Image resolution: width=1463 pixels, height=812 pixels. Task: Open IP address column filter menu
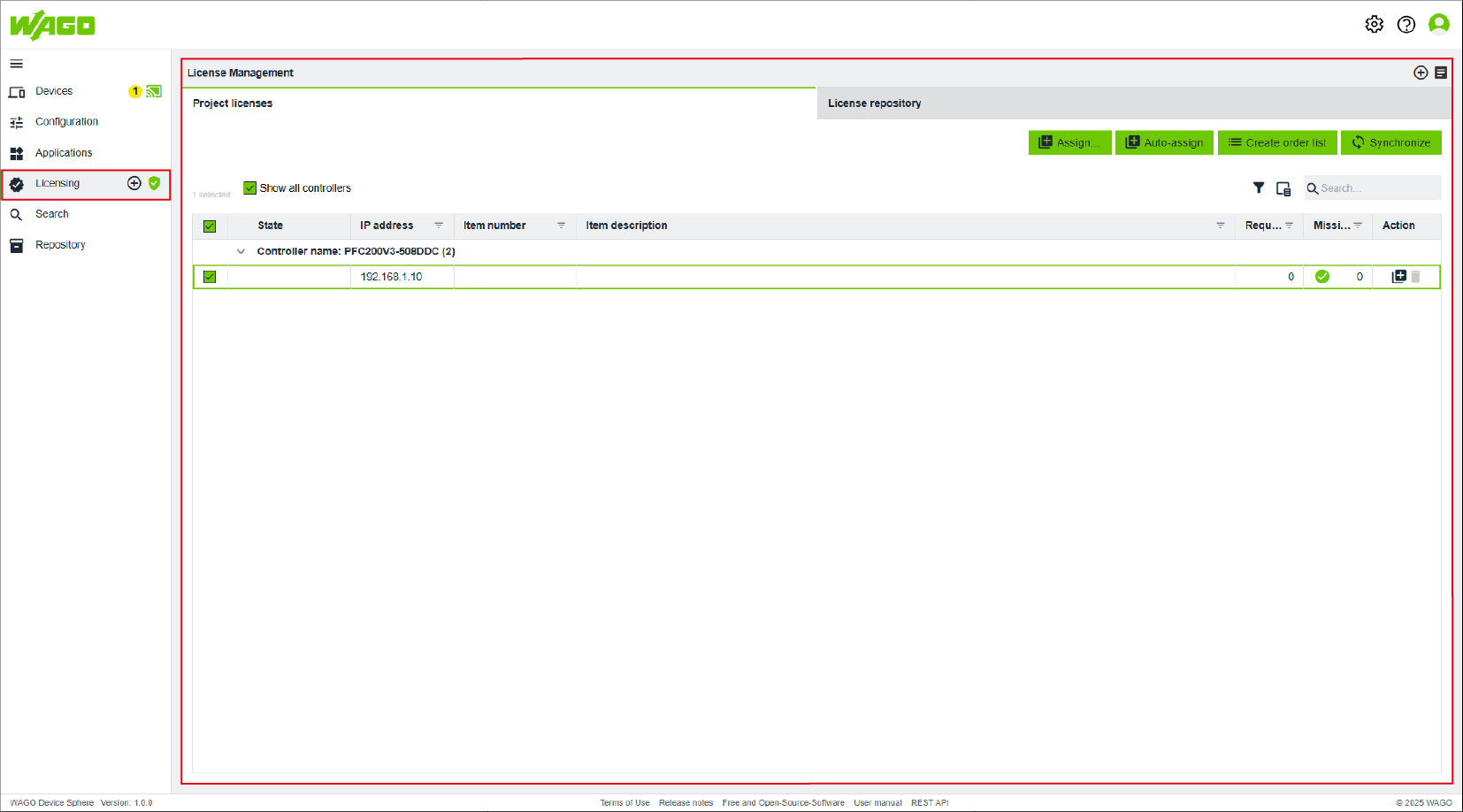click(439, 226)
